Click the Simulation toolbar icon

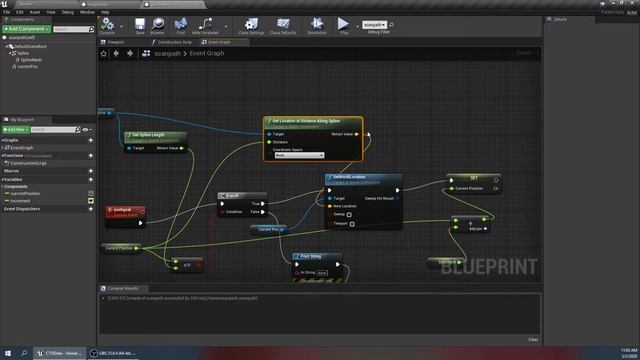(317, 24)
